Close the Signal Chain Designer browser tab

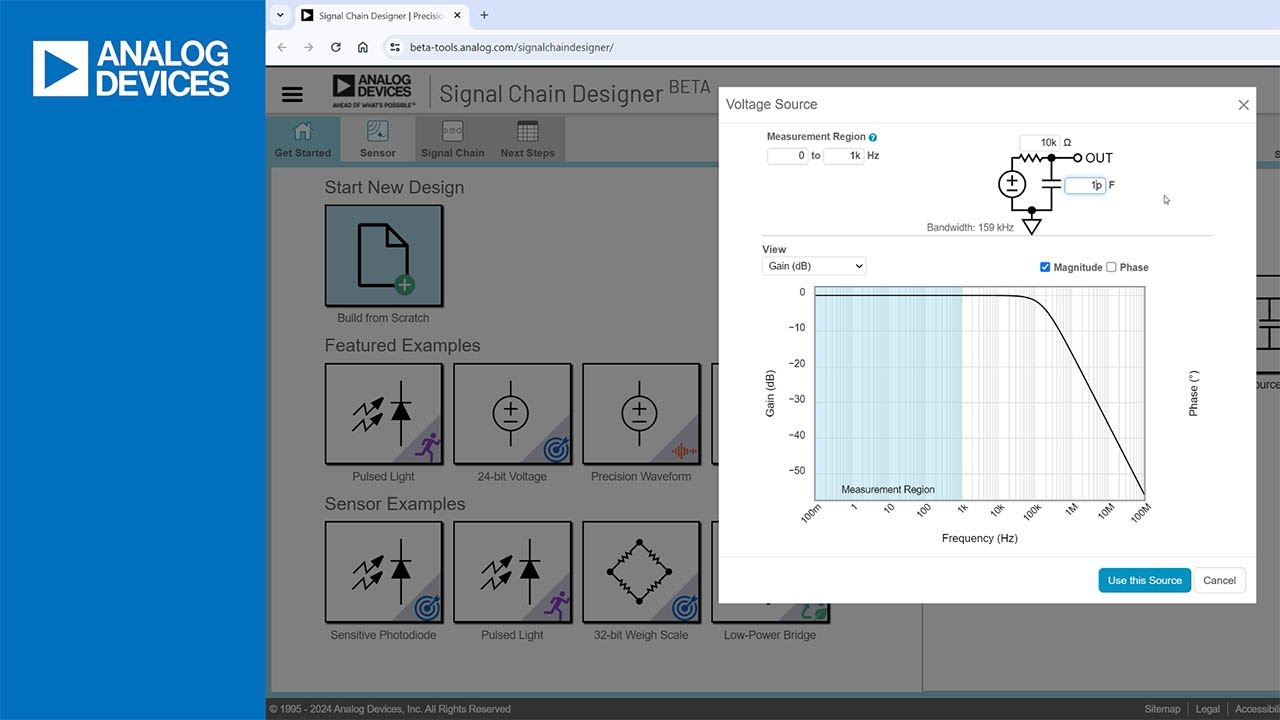[x=457, y=16]
